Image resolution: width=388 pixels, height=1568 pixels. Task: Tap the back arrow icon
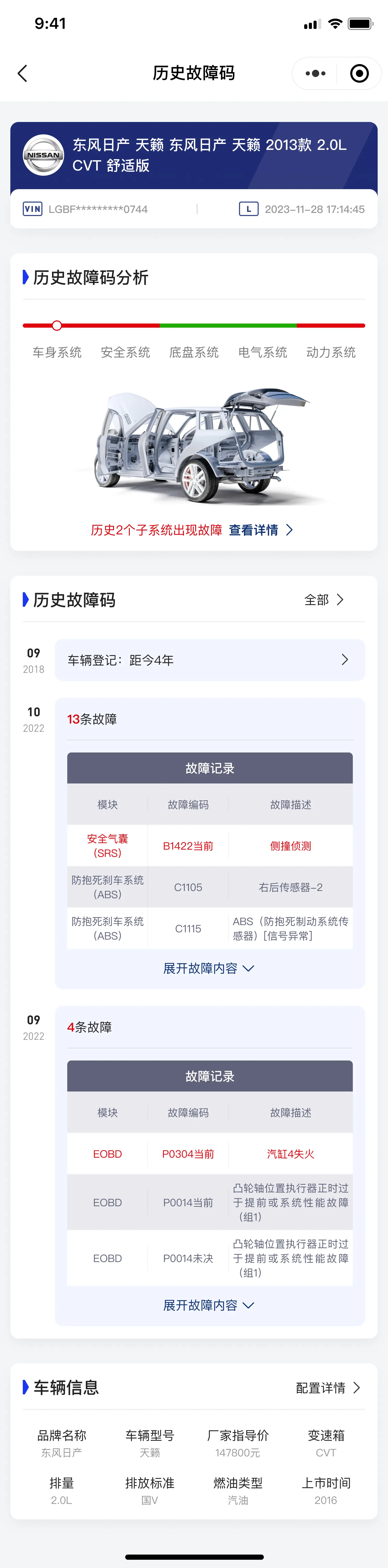[23, 74]
